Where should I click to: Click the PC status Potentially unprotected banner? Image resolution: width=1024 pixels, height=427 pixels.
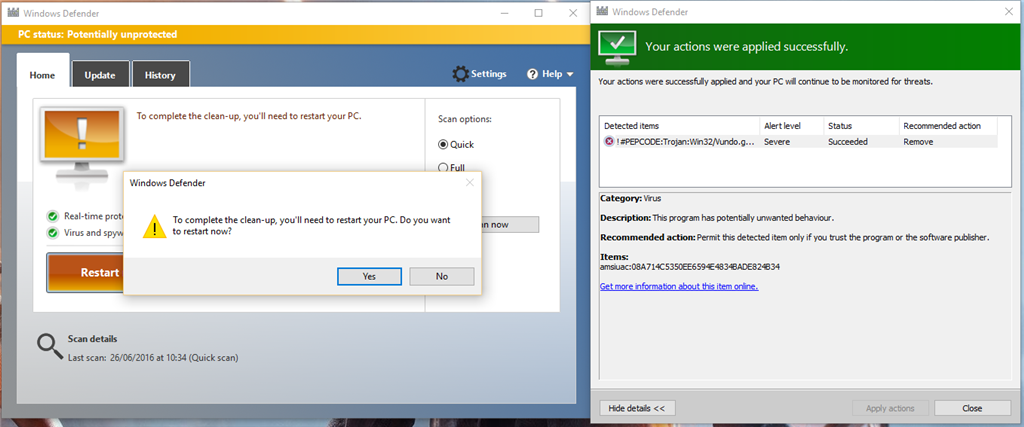coord(296,35)
